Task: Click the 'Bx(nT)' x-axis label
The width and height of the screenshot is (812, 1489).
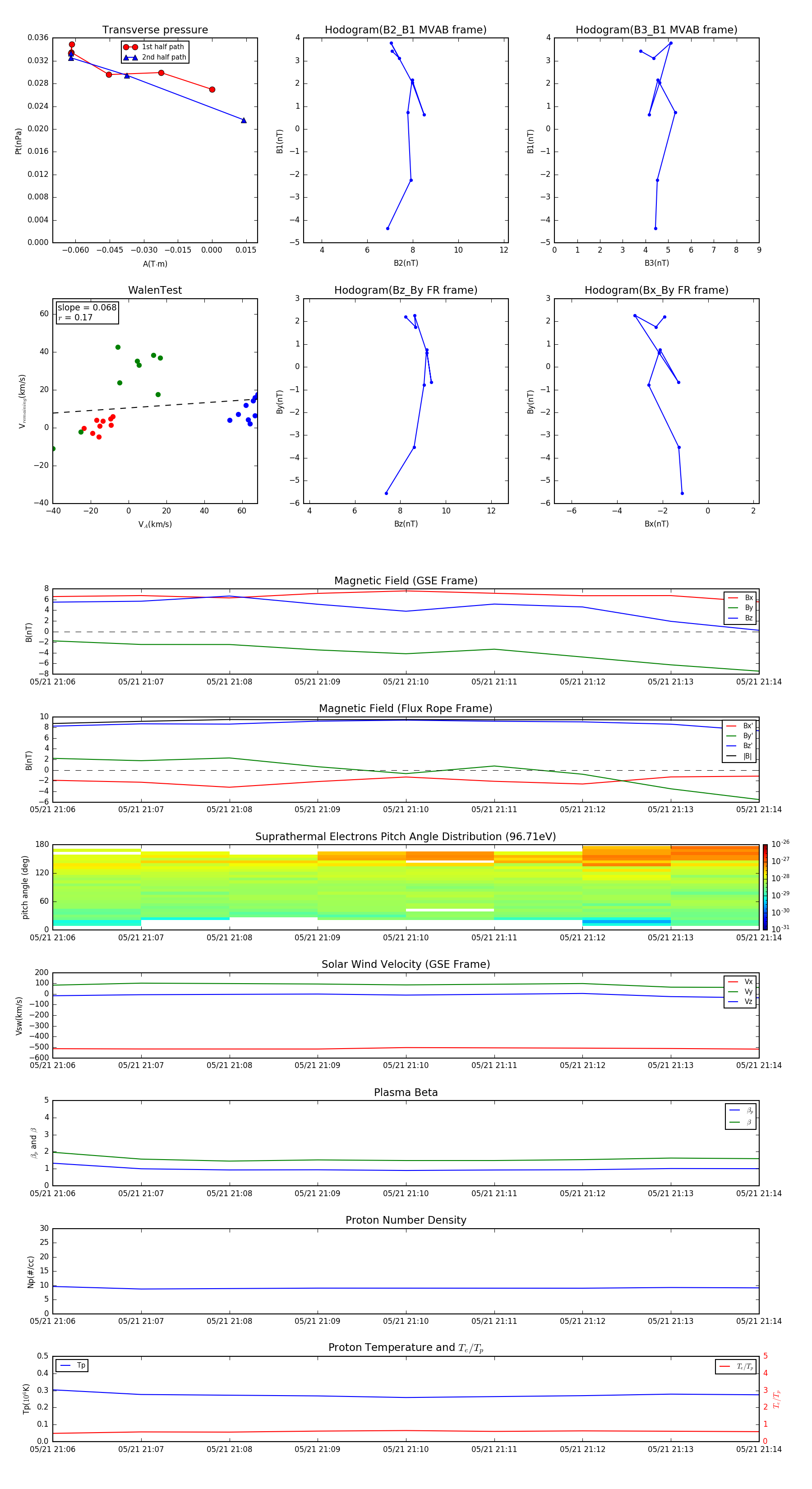Action: (x=656, y=524)
